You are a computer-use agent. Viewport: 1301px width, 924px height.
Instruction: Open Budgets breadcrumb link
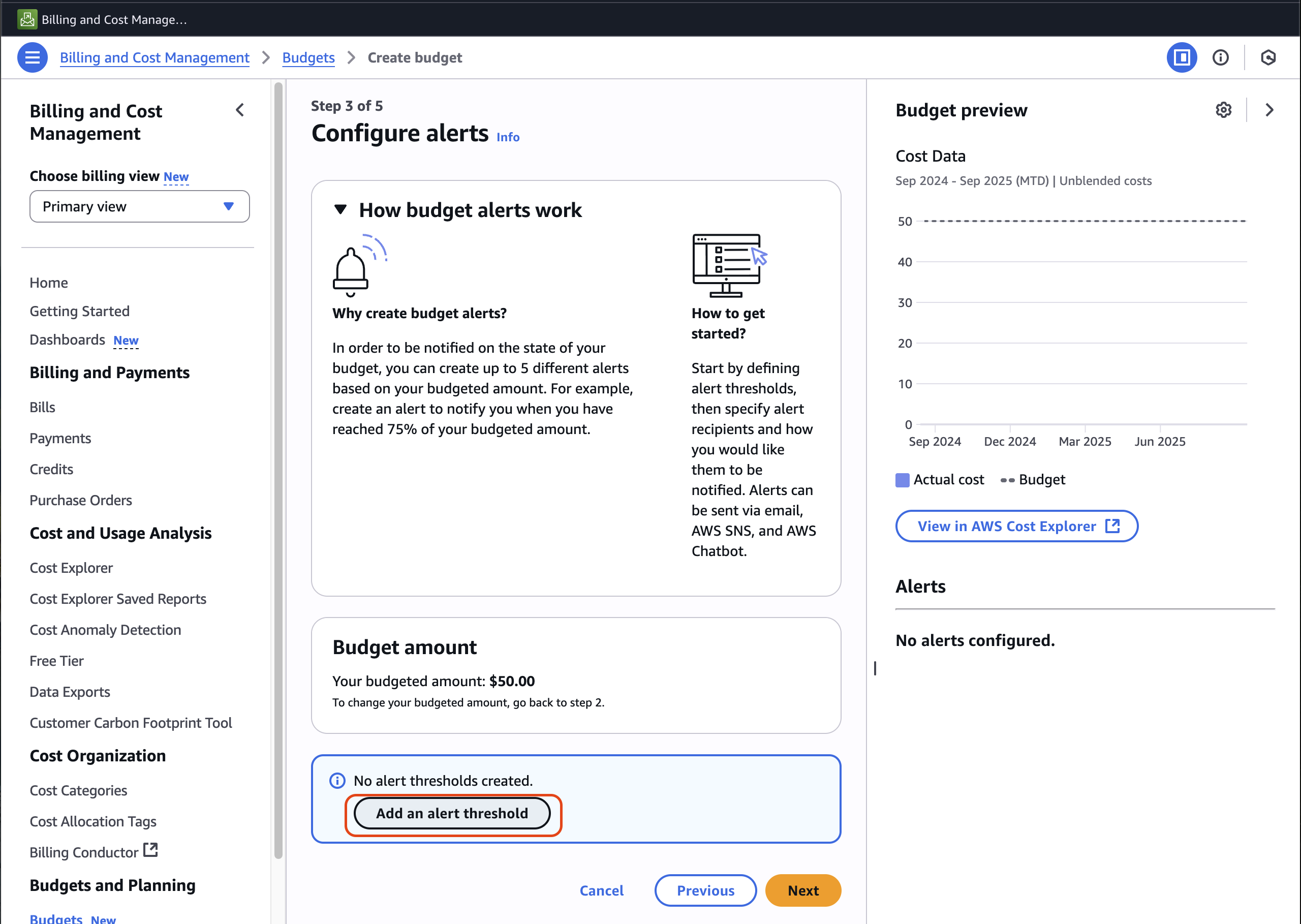[x=308, y=57]
